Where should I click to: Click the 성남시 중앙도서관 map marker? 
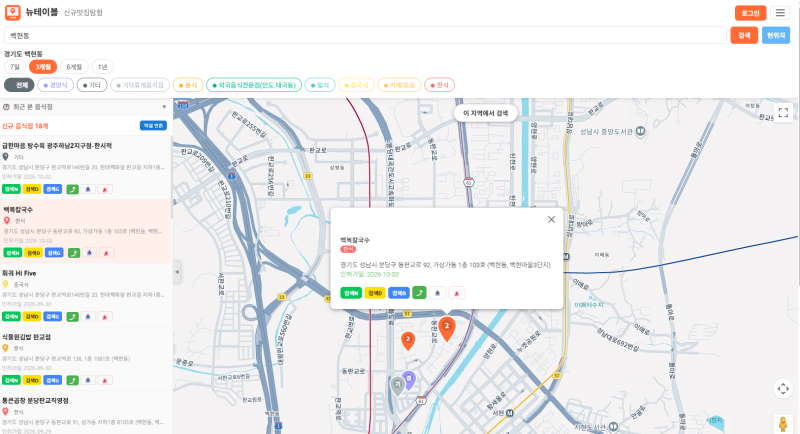coord(640,132)
